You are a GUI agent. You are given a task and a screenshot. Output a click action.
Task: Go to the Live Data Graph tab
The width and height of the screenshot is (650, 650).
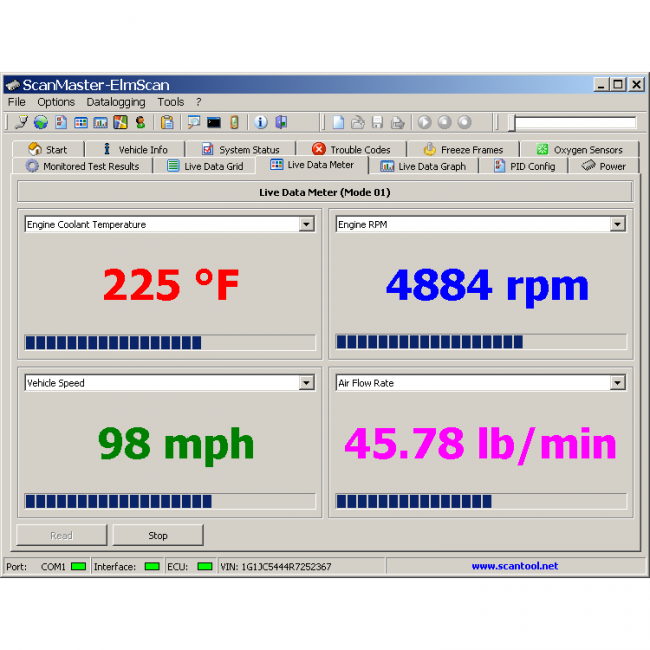(423, 166)
